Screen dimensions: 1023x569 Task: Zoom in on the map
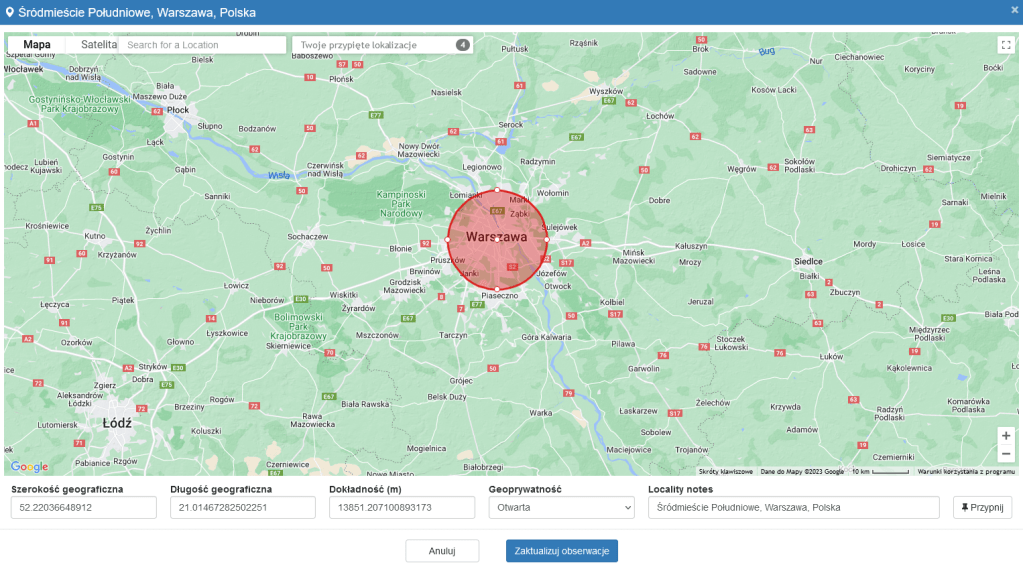pos(1006,436)
